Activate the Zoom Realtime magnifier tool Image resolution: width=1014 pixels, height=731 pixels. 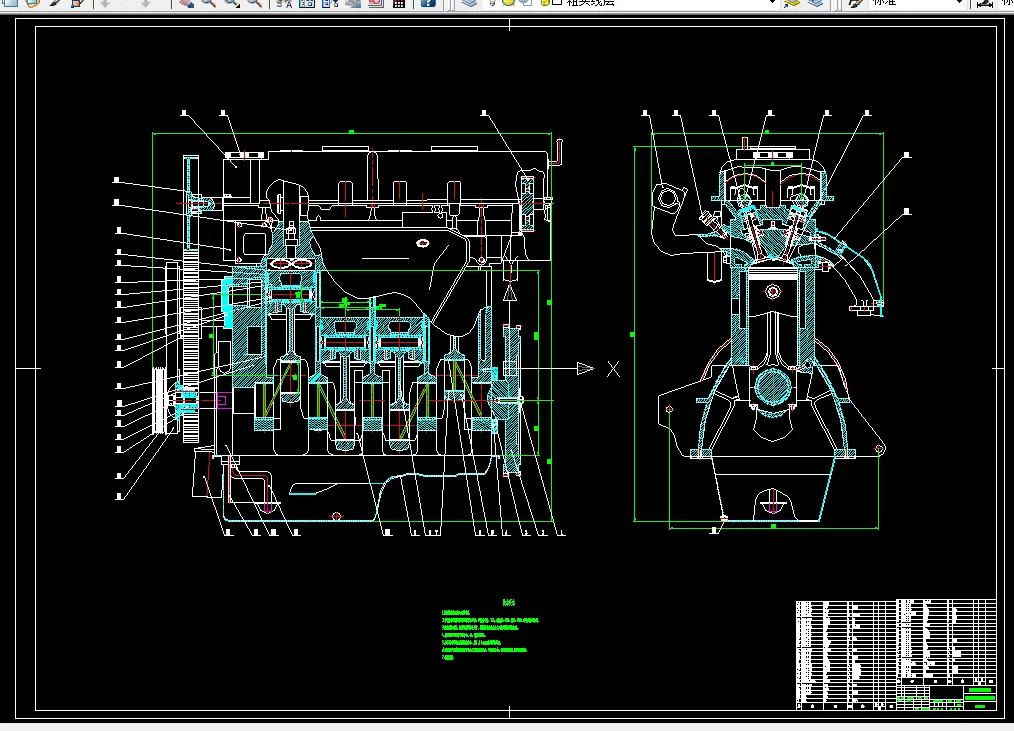coord(208,3)
